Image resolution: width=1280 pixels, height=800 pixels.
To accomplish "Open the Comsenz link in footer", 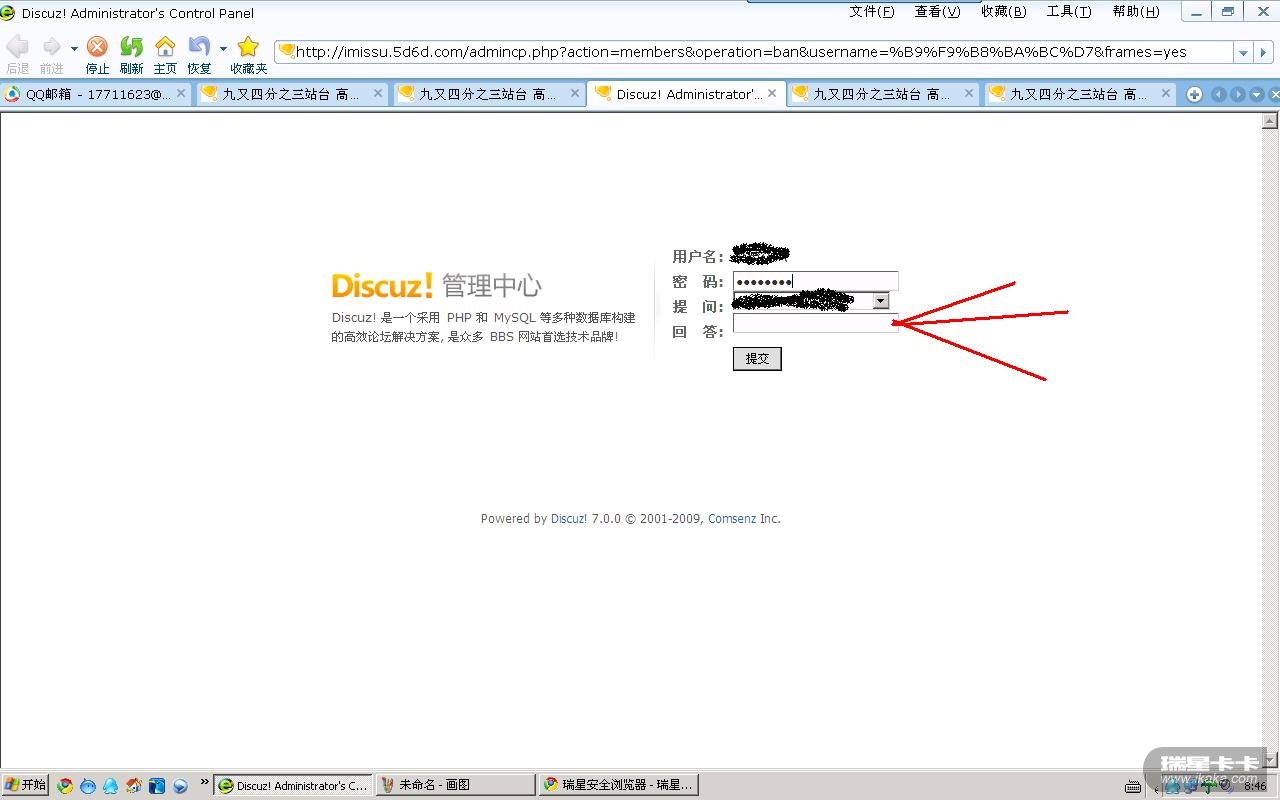I will [732, 519].
